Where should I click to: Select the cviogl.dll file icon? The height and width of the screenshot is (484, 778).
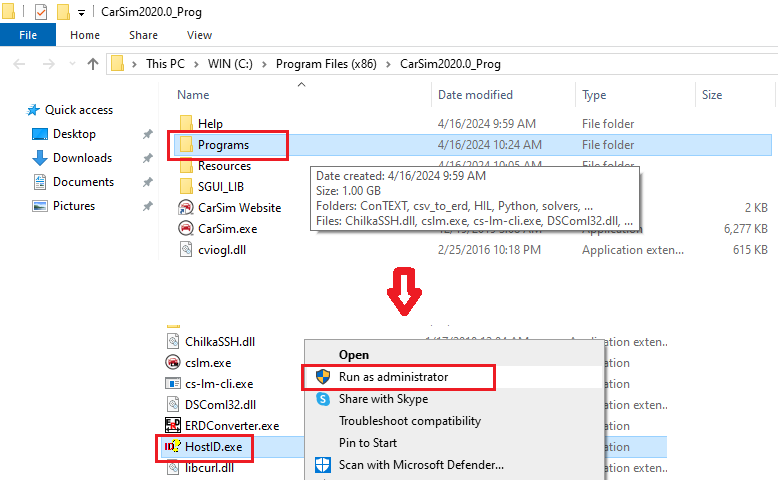tap(186, 249)
